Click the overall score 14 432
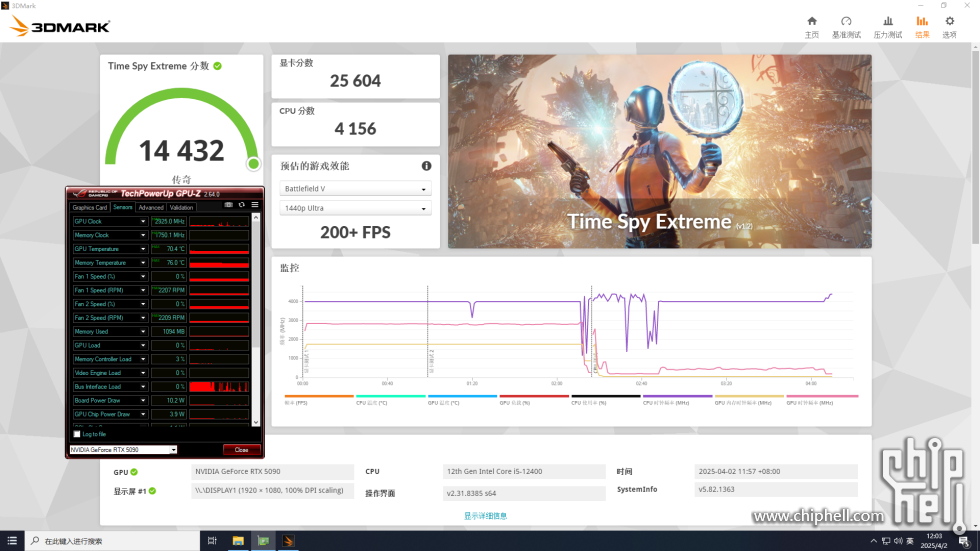This screenshot has width=980, height=551. [181, 151]
